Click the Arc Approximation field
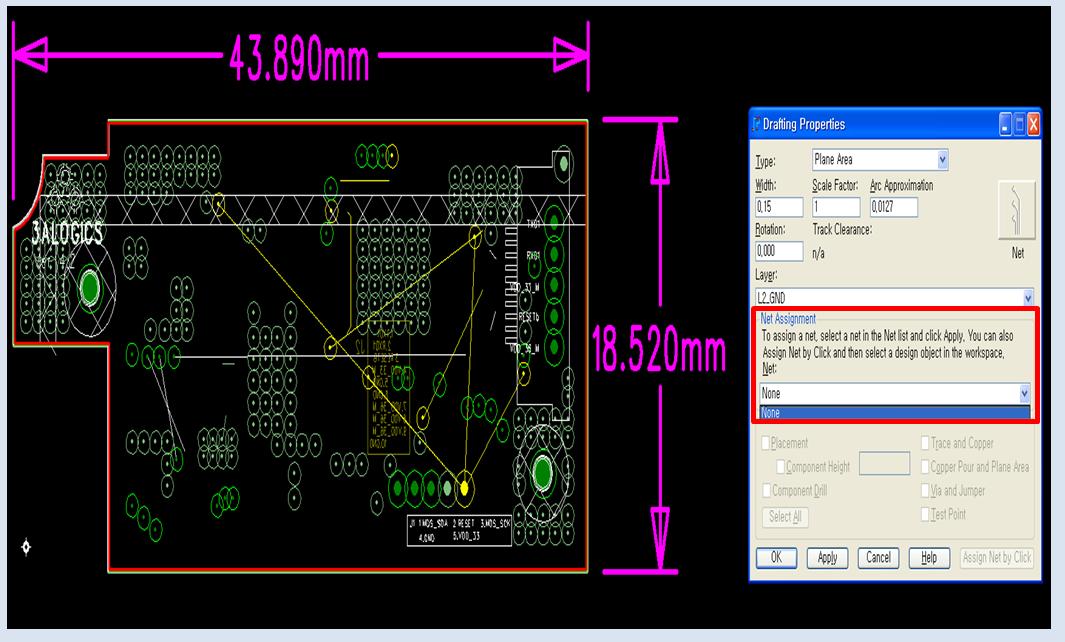This screenshot has height=642, width=1065. tap(893, 207)
